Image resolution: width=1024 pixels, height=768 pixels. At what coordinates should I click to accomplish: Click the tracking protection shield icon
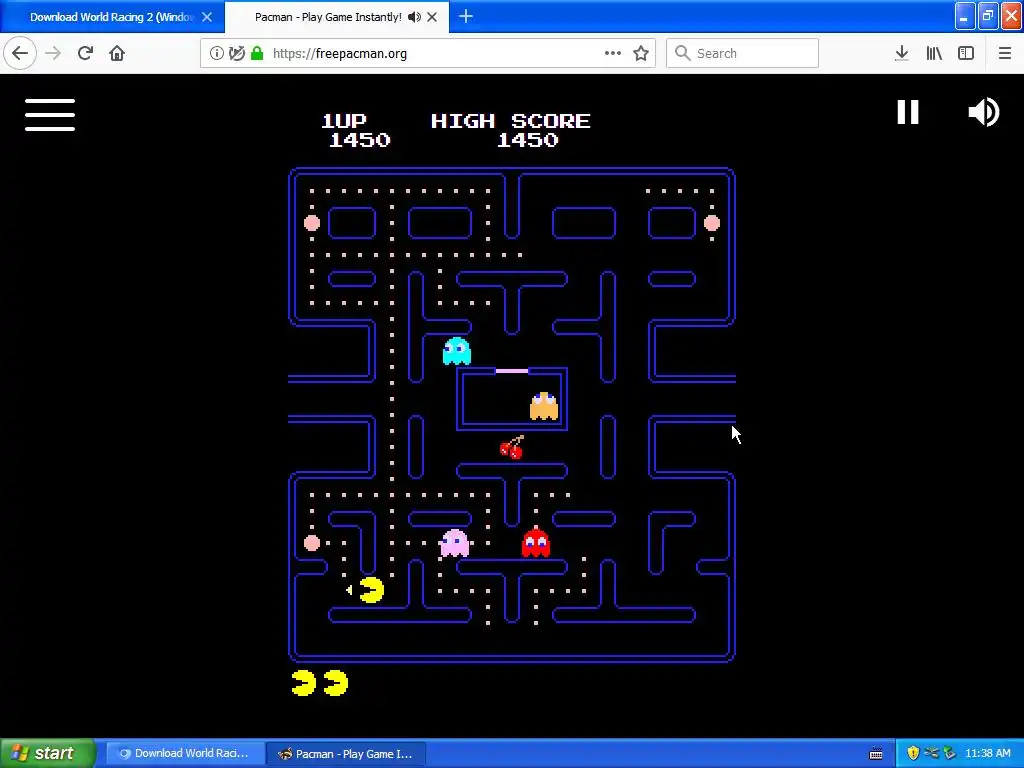[236, 53]
